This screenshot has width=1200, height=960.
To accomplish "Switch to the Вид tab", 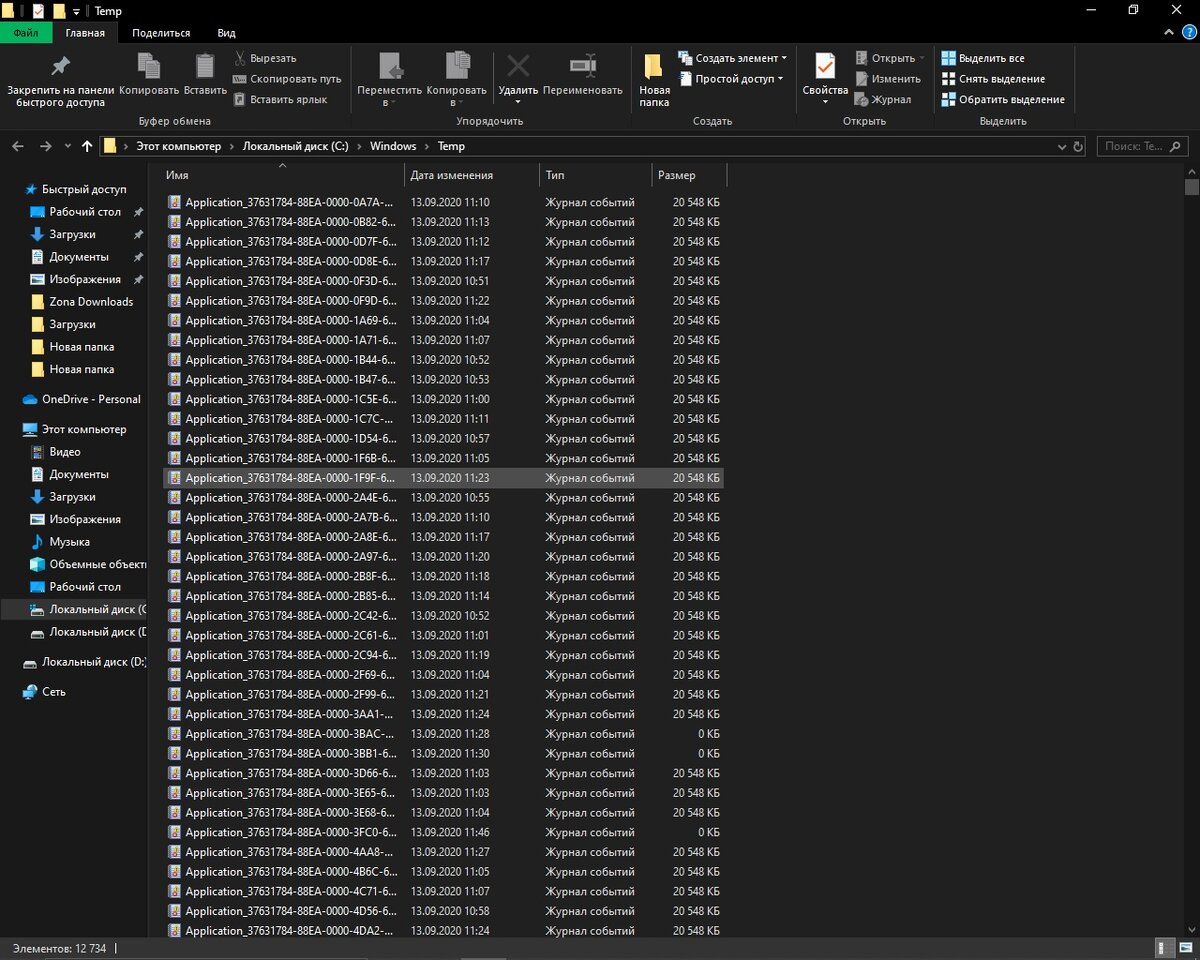I will (x=227, y=33).
